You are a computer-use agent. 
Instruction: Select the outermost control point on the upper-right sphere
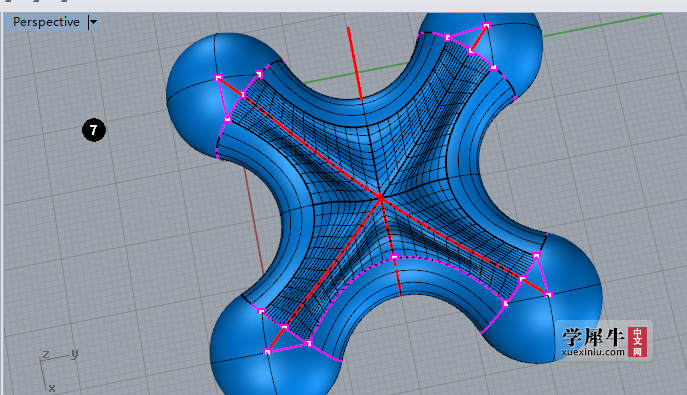point(486,26)
